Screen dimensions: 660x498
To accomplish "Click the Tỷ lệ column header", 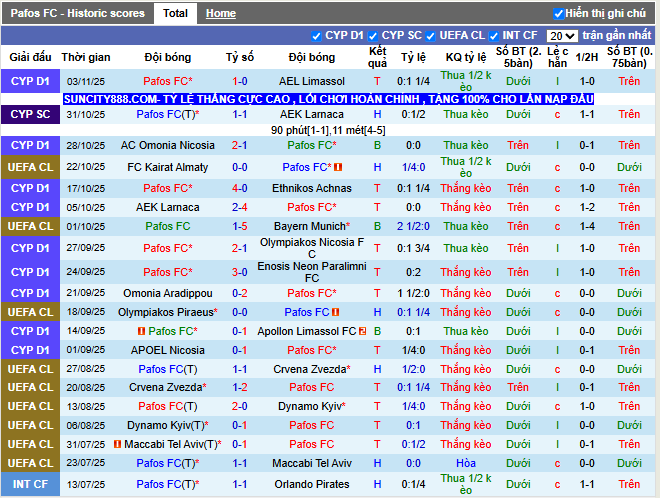I will click(x=413, y=57).
